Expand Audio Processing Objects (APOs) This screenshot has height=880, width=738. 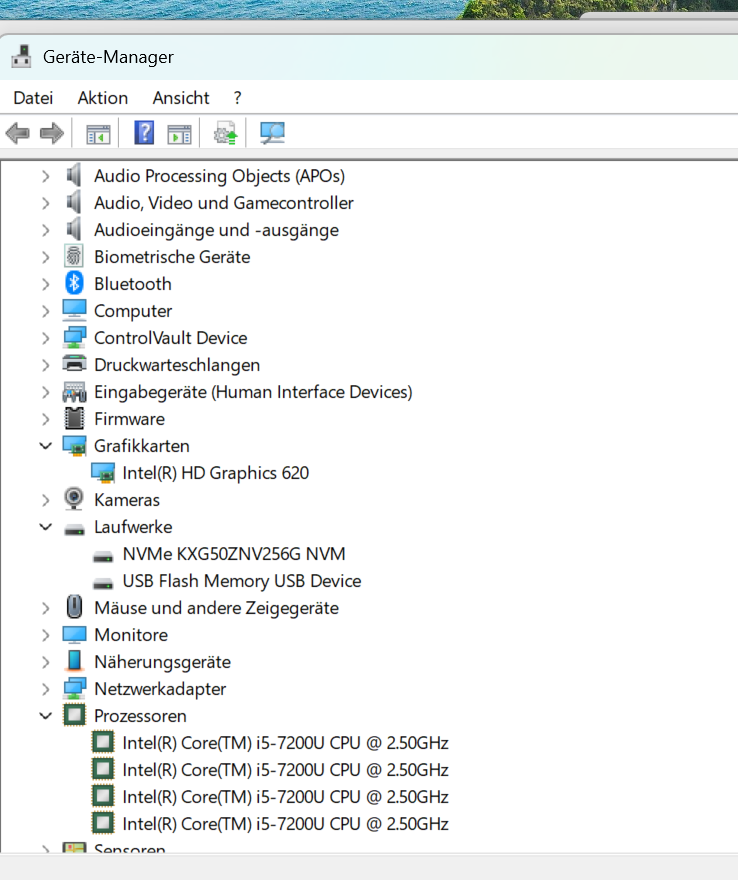tap(45, 176)
